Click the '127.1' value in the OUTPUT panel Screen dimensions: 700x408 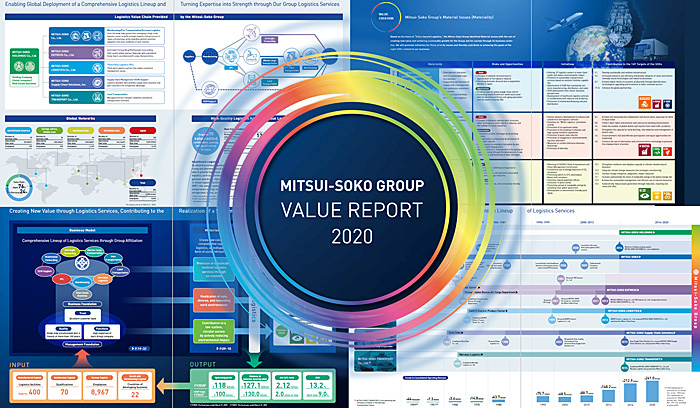pos(251,385)
